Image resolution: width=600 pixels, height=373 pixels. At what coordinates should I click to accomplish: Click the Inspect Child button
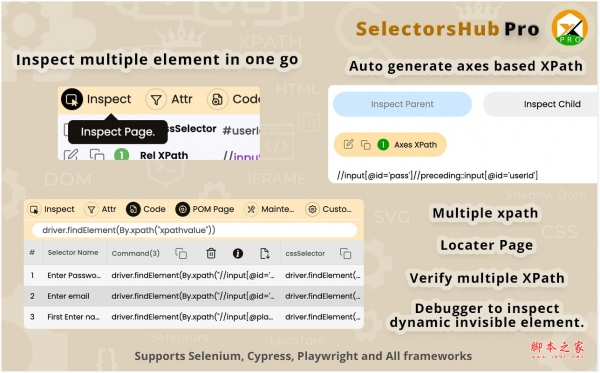540,104
